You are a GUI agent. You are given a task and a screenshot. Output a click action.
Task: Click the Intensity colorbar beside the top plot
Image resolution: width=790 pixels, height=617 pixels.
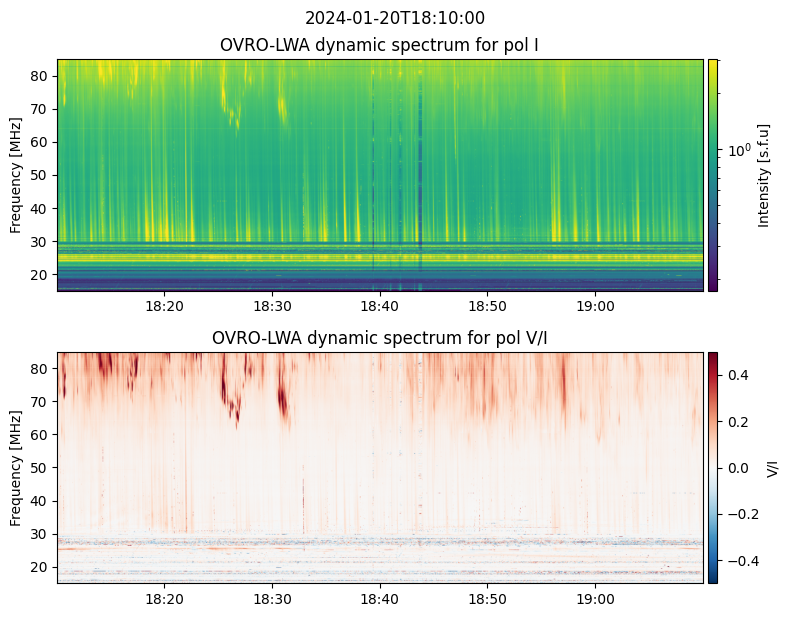pyautogui.click(x=713, y=175)
